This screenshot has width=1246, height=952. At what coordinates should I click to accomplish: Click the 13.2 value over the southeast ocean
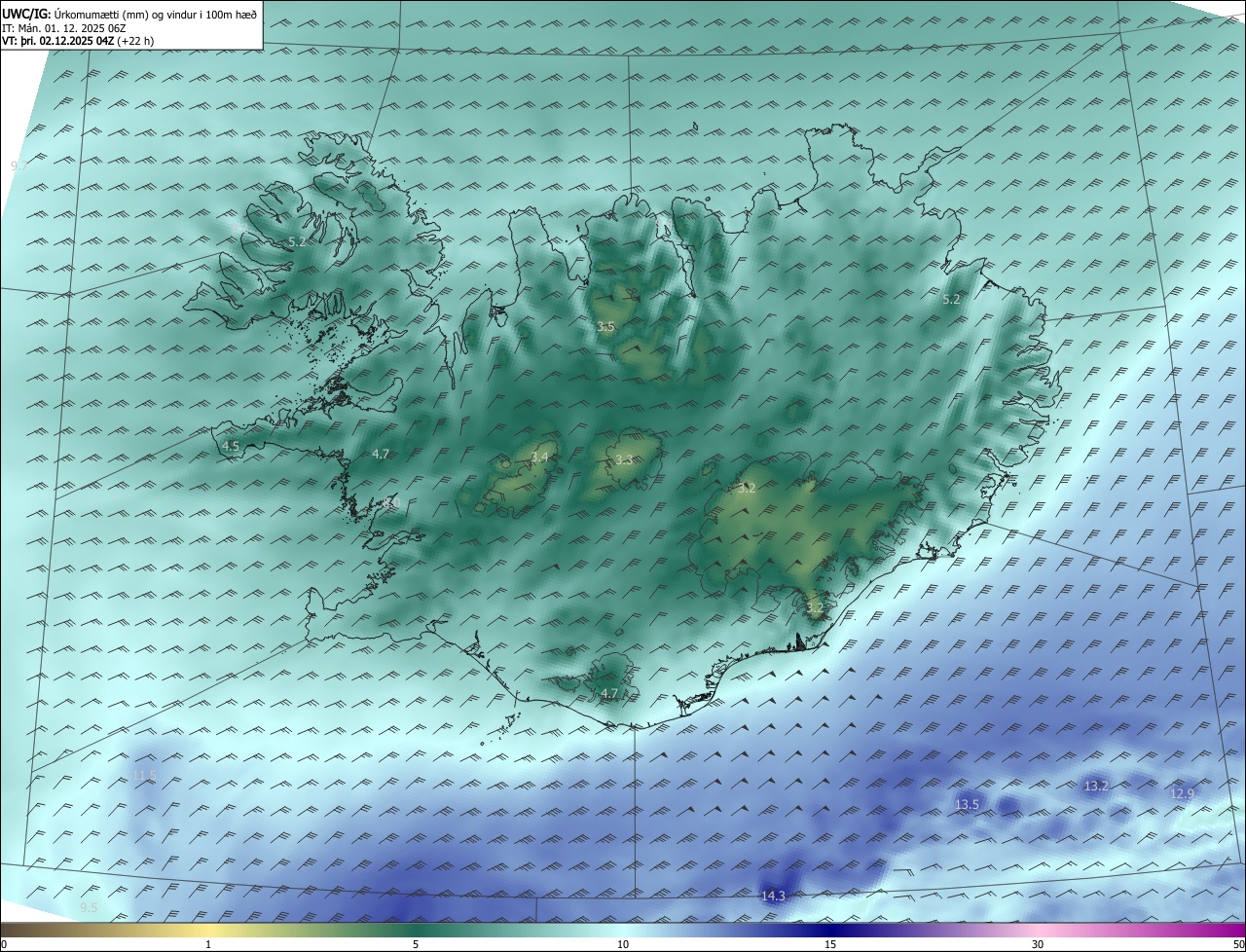(x=1096, y=786)
